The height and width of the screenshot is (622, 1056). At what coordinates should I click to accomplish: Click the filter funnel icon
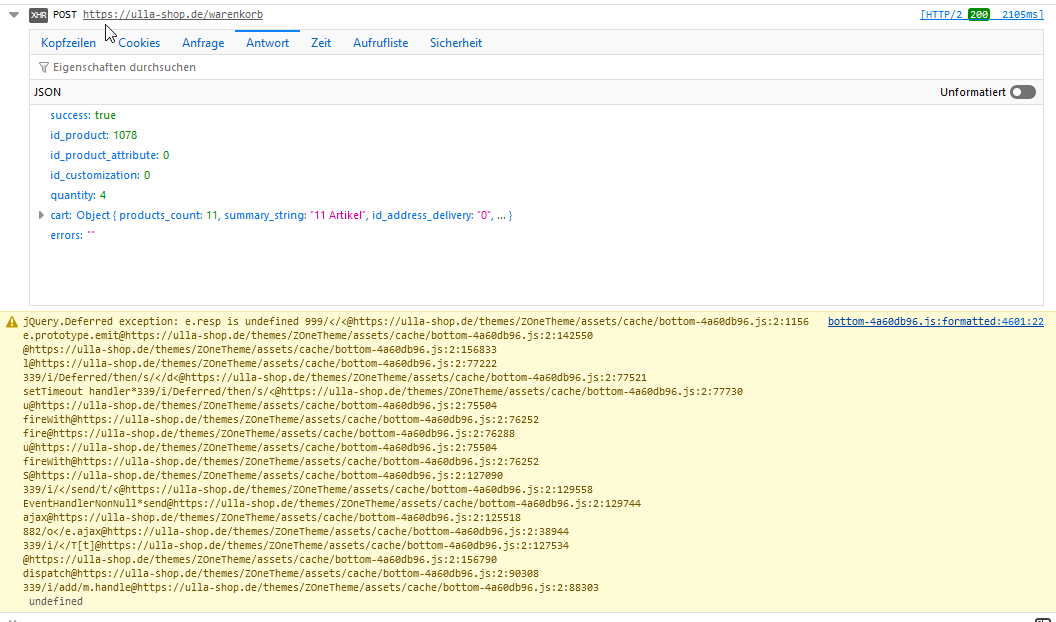pyautogui.click(x=44, y=67)
